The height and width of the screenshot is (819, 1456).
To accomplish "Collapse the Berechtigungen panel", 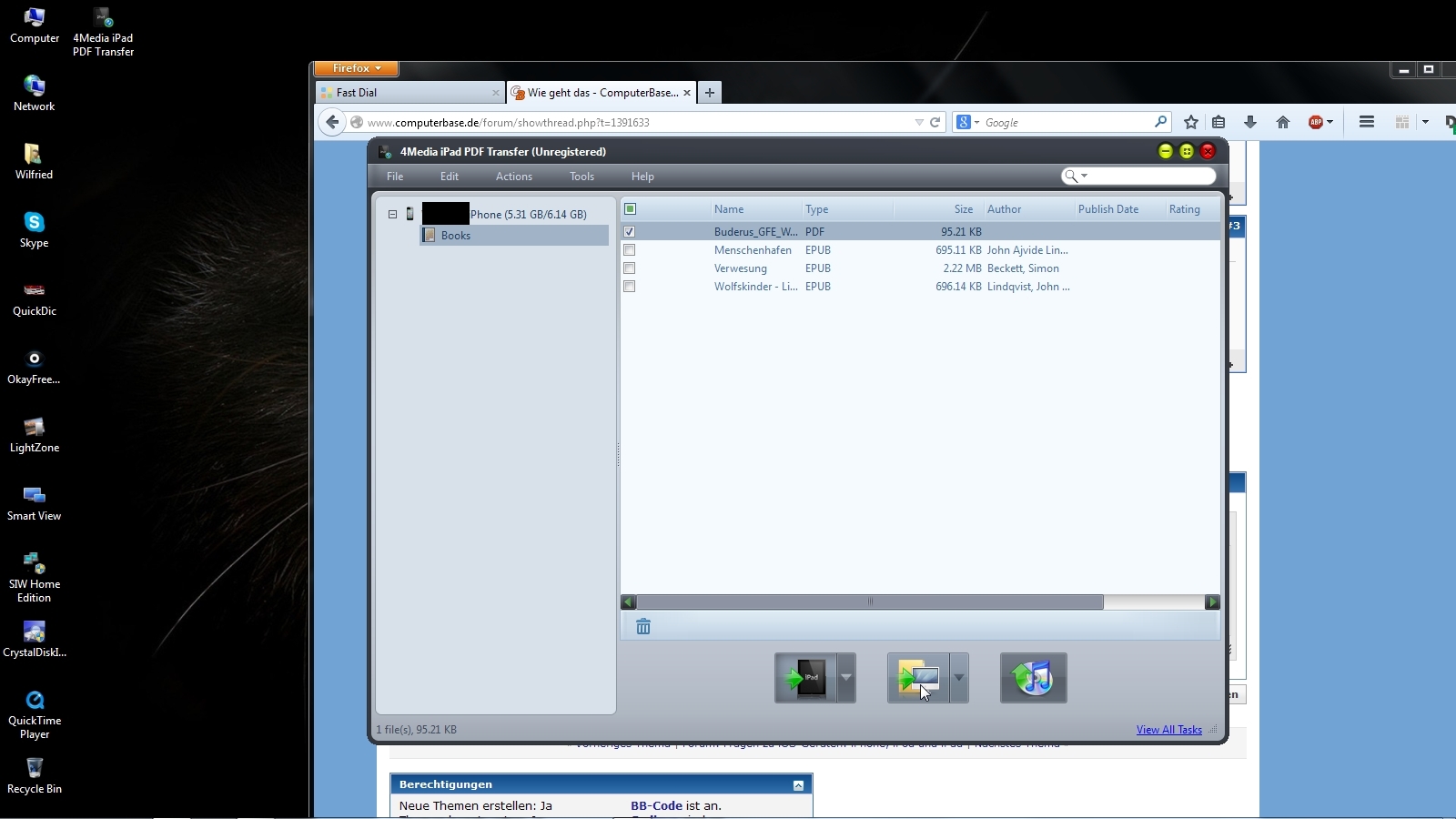I will [798, 784].
